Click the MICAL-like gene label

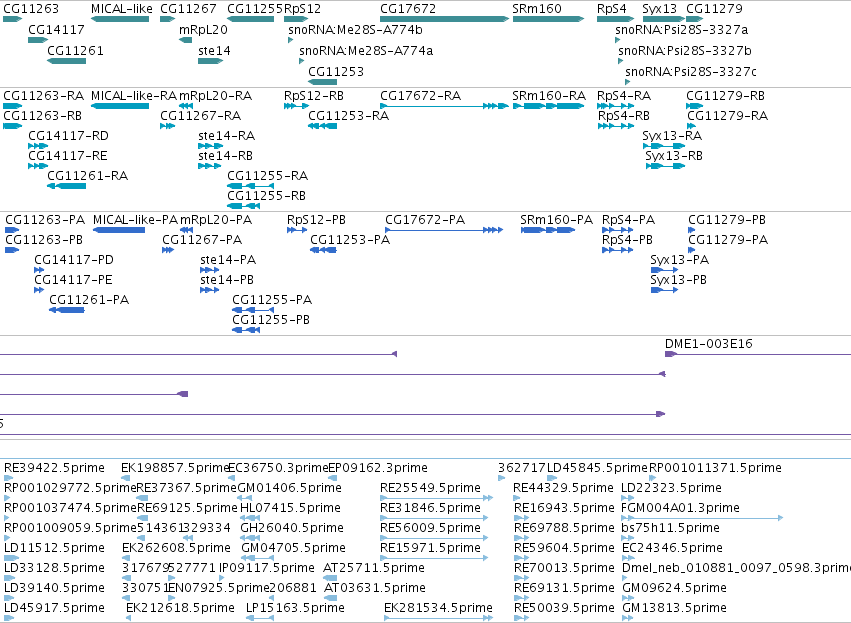[122, 9]
